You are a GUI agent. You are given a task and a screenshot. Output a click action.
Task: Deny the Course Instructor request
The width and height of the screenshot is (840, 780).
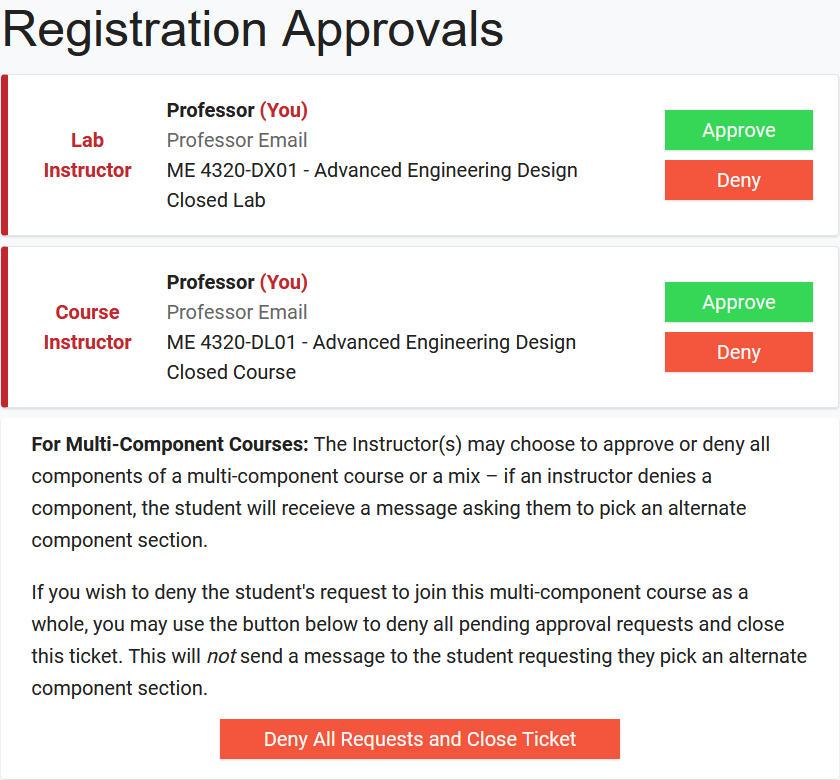click(x=738, y=353)
